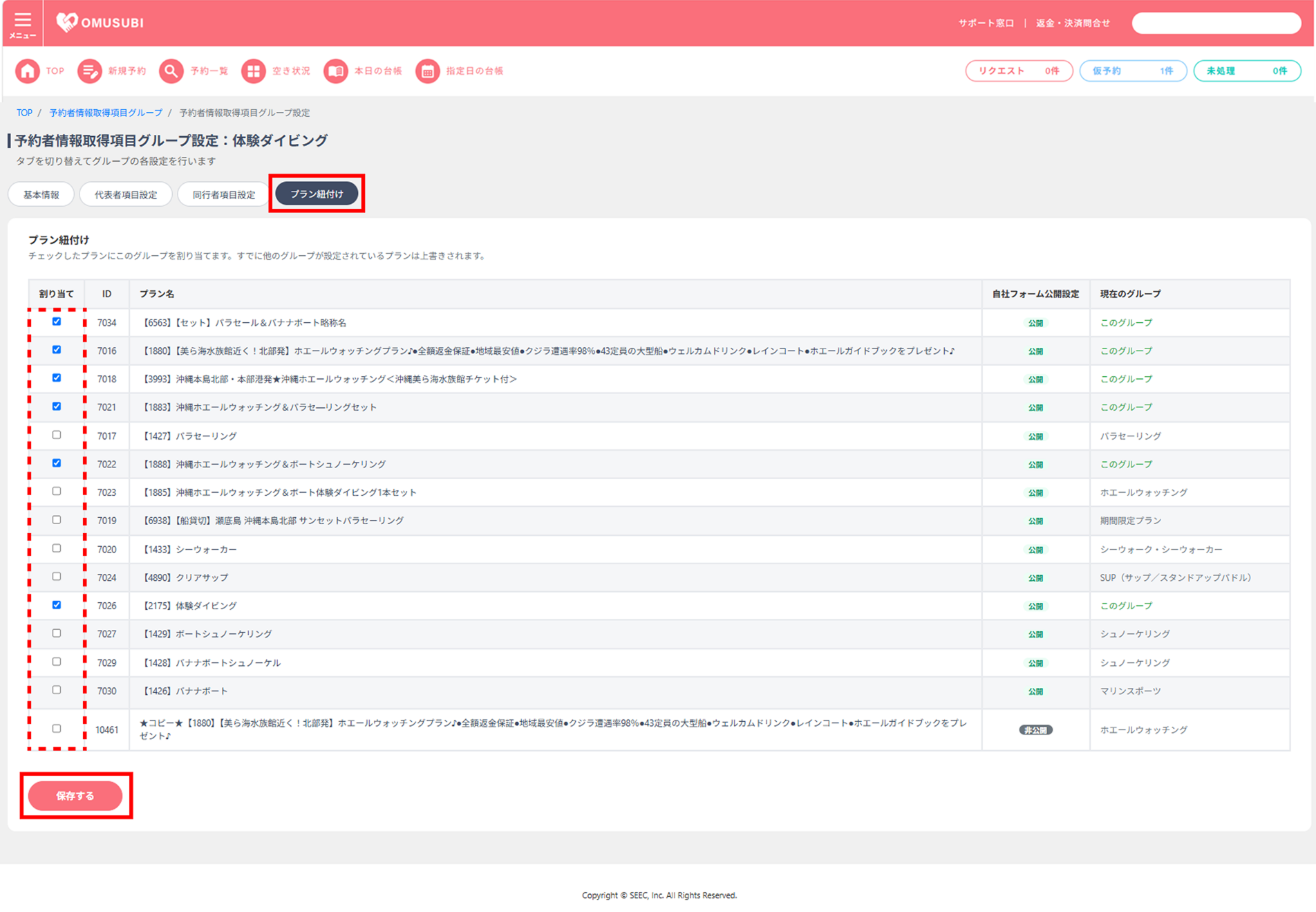Viewport: 1316px width, 912px height.
Task: Check plan 10461 checkbox
Action: 57,729
